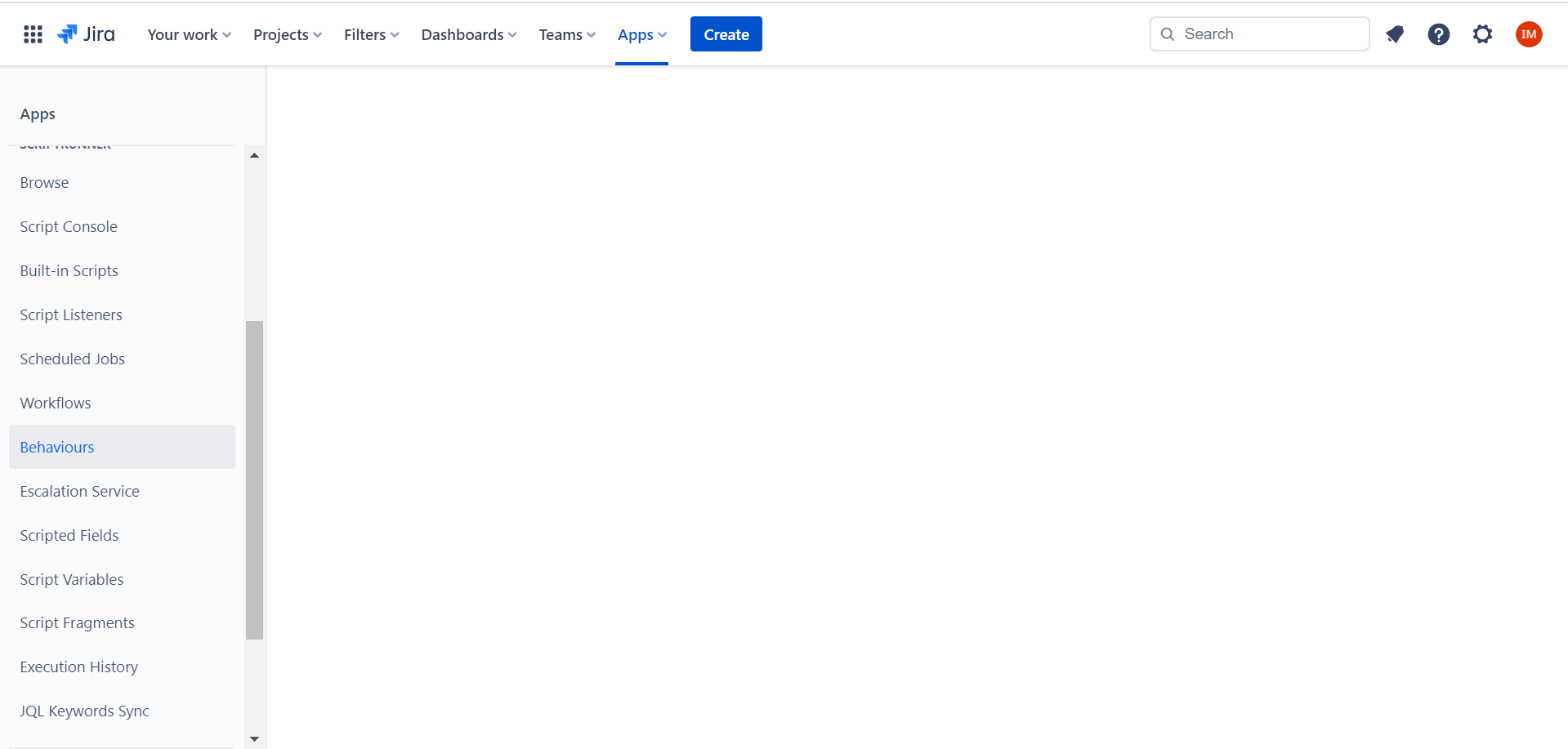Navigate to Execution History
The image size is (1568, 749).
tap(78, 667)
